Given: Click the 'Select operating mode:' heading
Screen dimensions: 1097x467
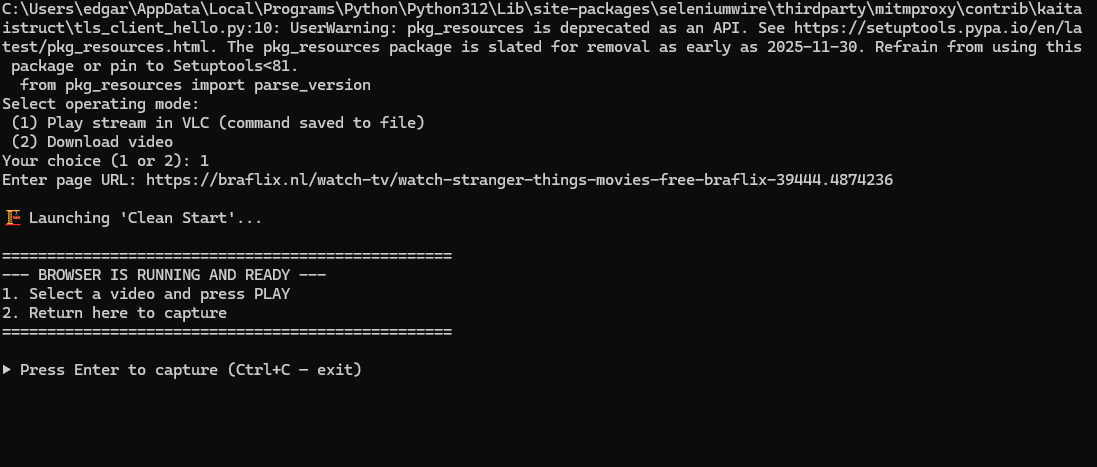Looking at the screenshot, I should [x=100, y=104].
